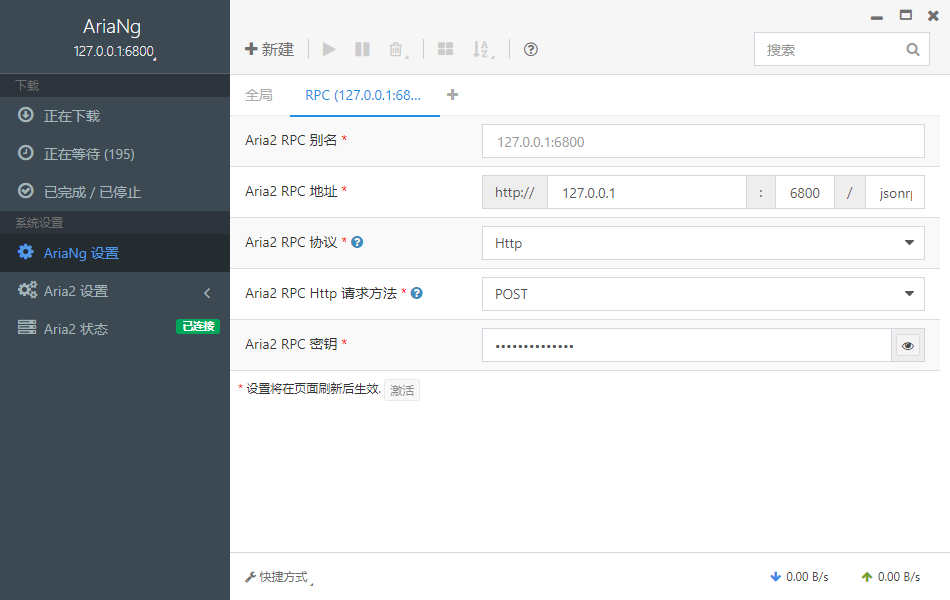Click the checkmark icon beside 已完成
Screen dimensions: 950x600
(25, 191)
